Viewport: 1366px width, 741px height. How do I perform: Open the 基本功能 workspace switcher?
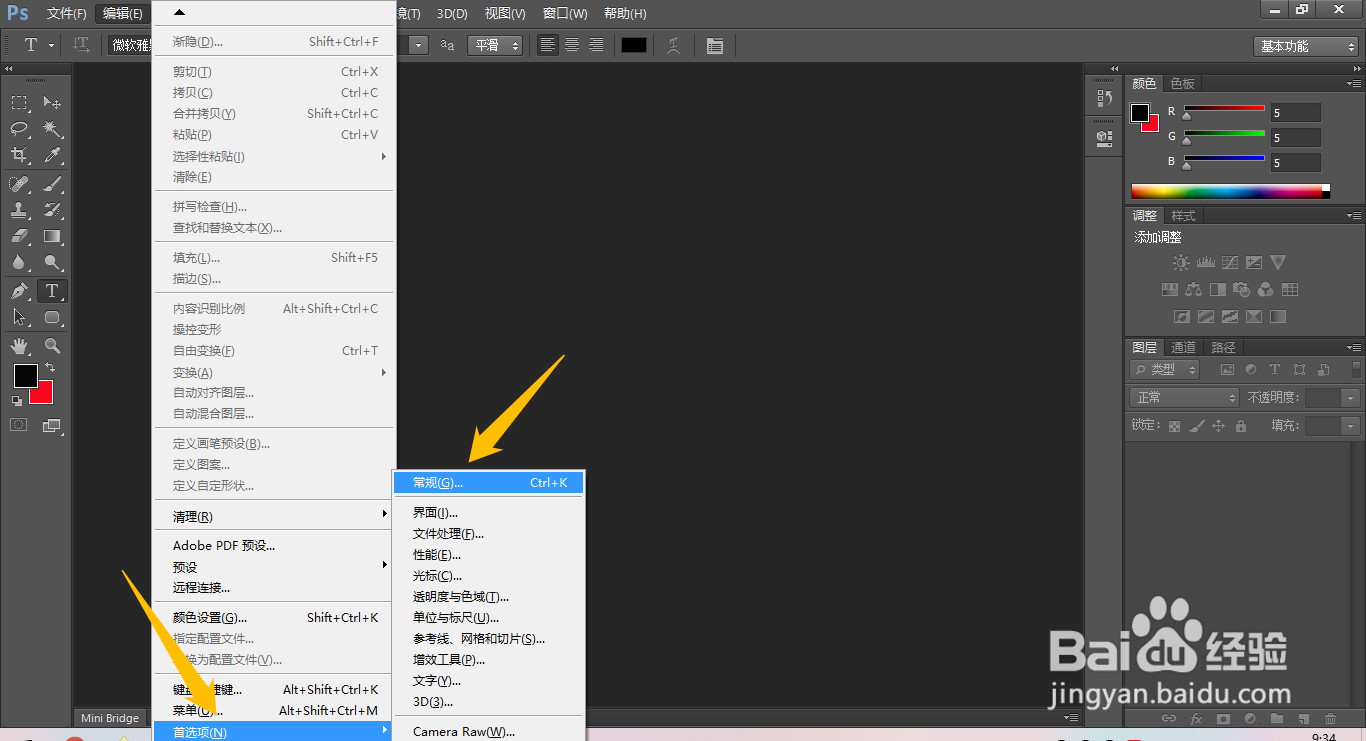pyautogui.click(x=1305, y=45)
